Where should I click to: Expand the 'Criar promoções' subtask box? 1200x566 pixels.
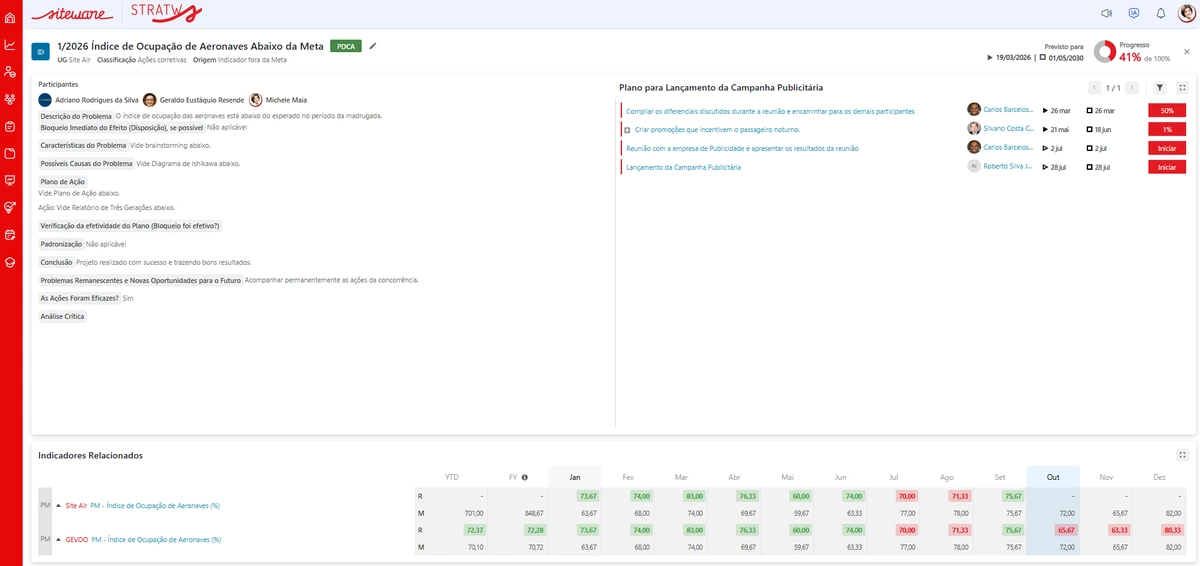pos(627,130)
